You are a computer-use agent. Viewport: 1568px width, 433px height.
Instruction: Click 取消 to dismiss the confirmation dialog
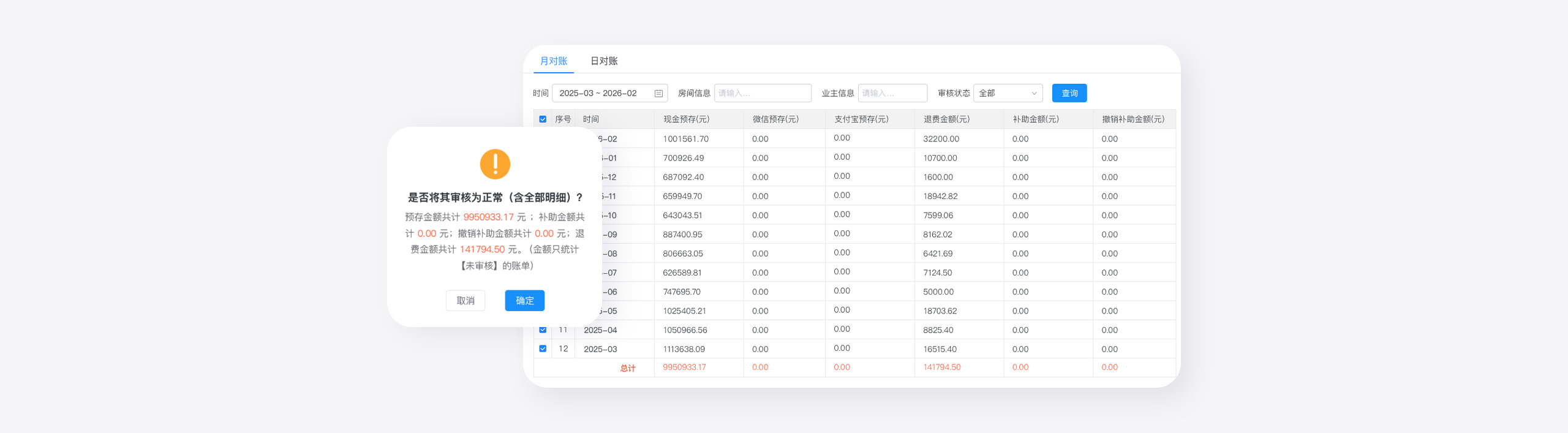coord(465,301)
